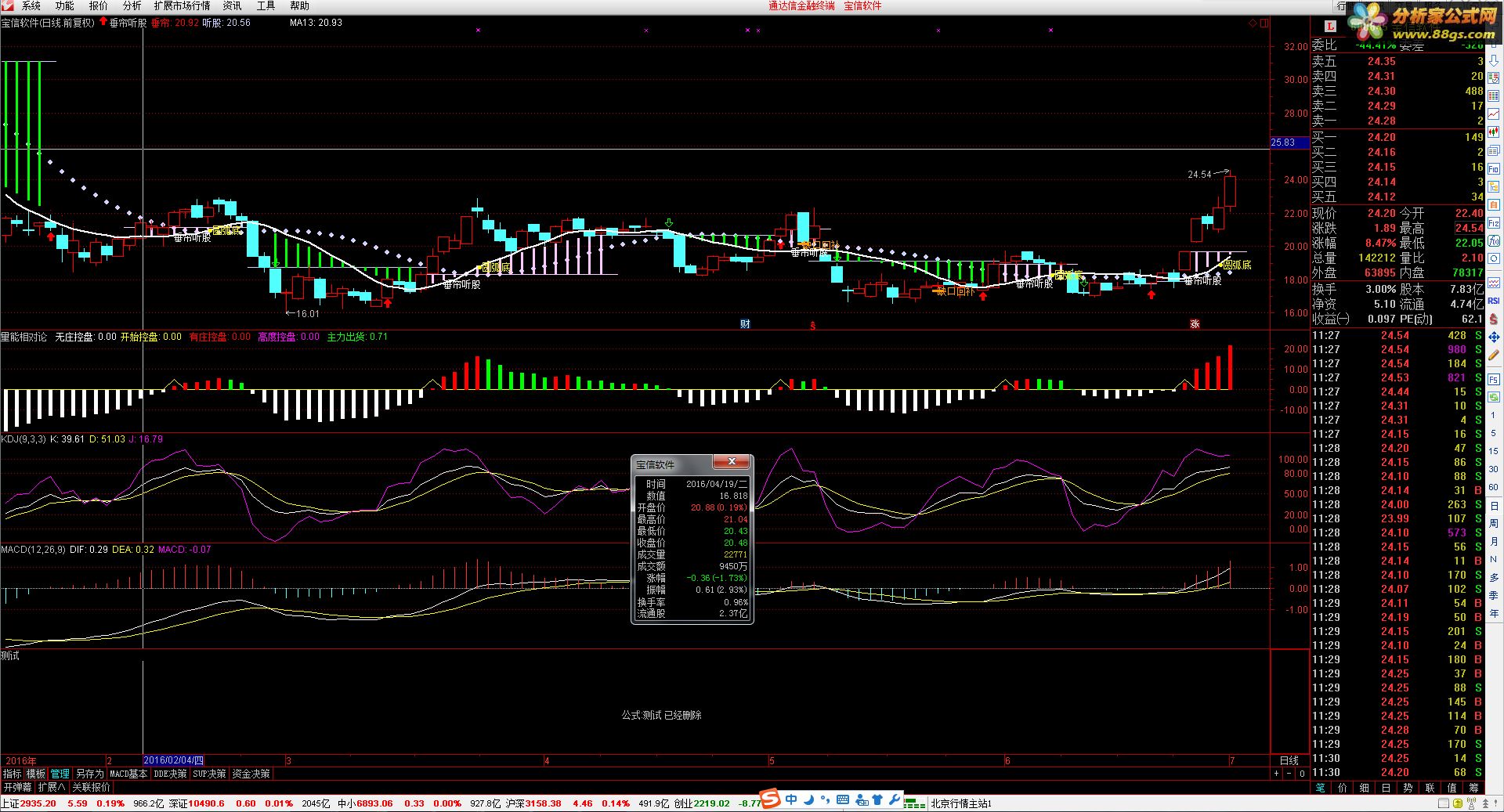Click the four-way move arrows icon
Screen dimensions: 1504x812
tap(1494, 337)
